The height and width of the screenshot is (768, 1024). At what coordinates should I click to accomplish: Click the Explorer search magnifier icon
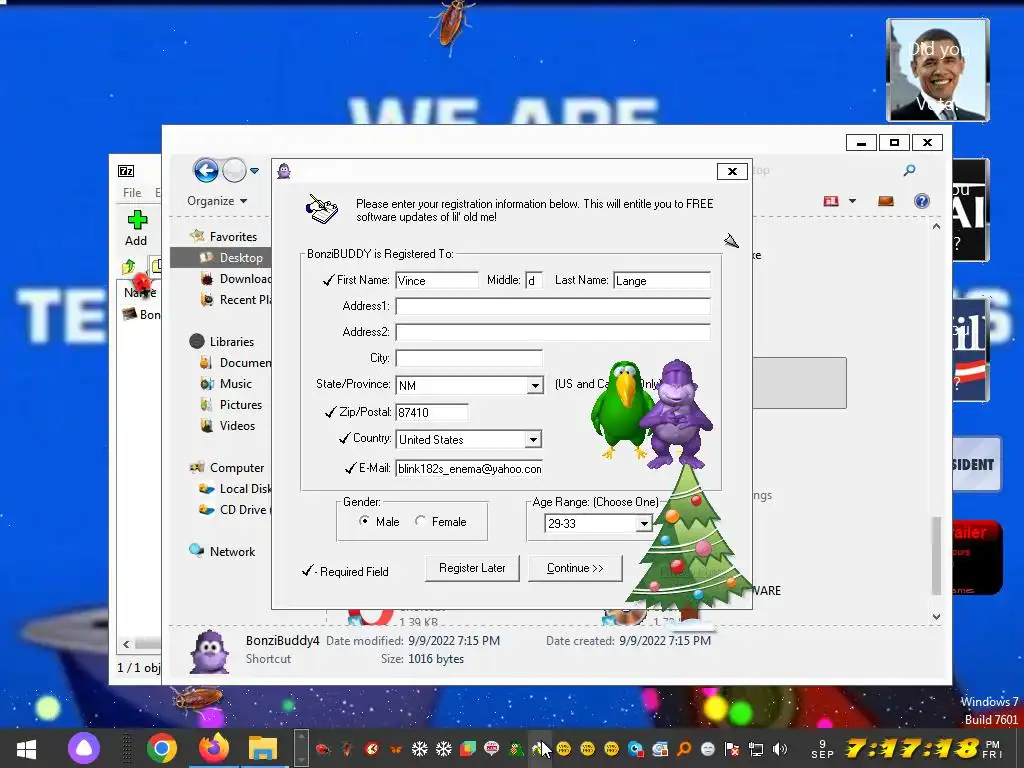coord(909,170)
